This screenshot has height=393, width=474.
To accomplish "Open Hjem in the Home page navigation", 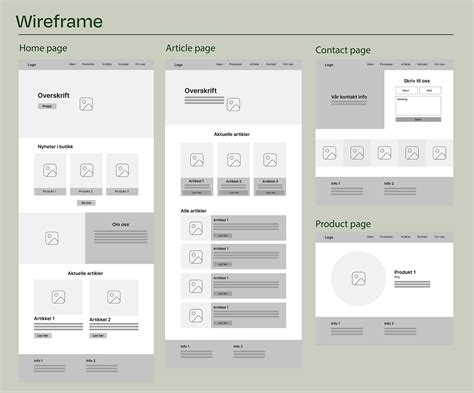I will [x=73, y=64].
